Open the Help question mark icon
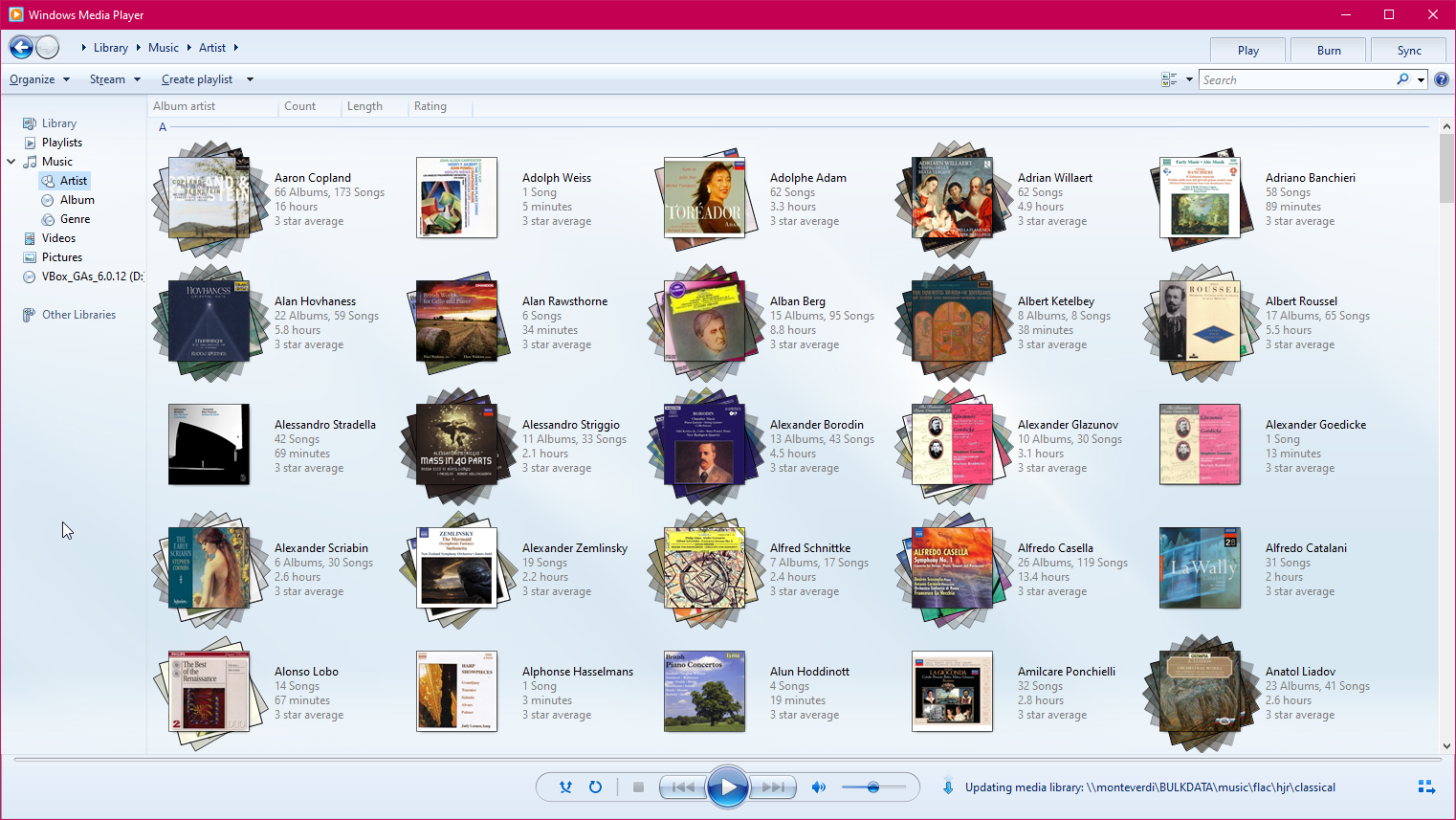Viewport: 1456px width, 820px height. [1442, 79]
